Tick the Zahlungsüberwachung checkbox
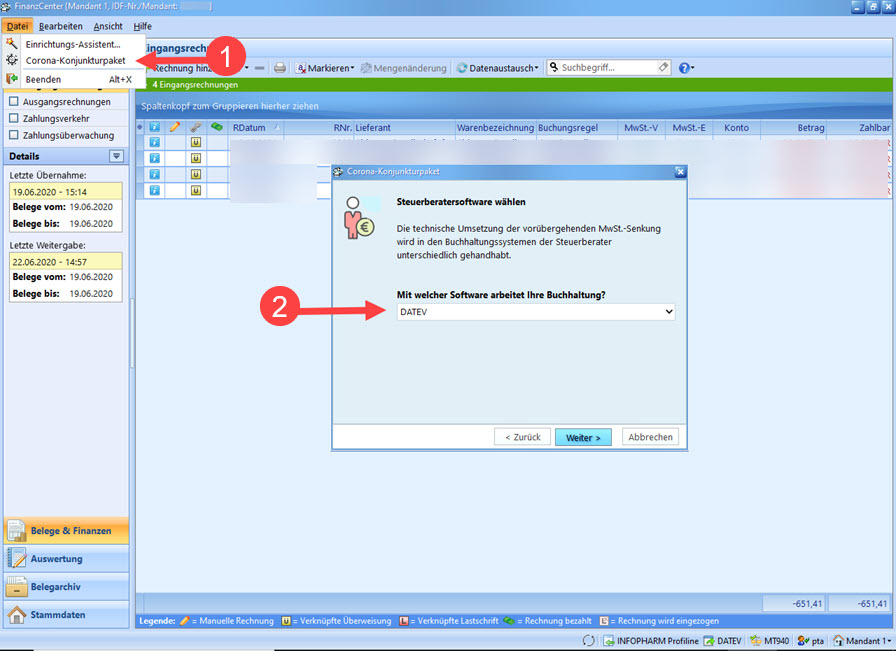Viewport: 896px width, 651px height. click(x=14, y=135)
